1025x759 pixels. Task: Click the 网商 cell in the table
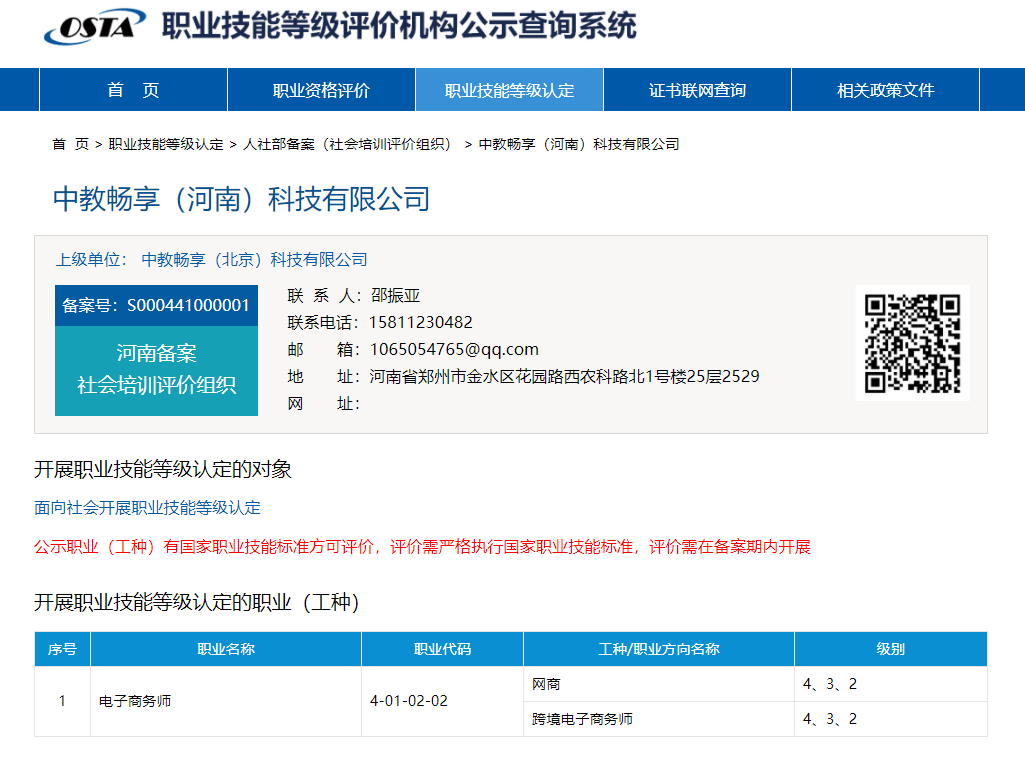click(659, 684)
